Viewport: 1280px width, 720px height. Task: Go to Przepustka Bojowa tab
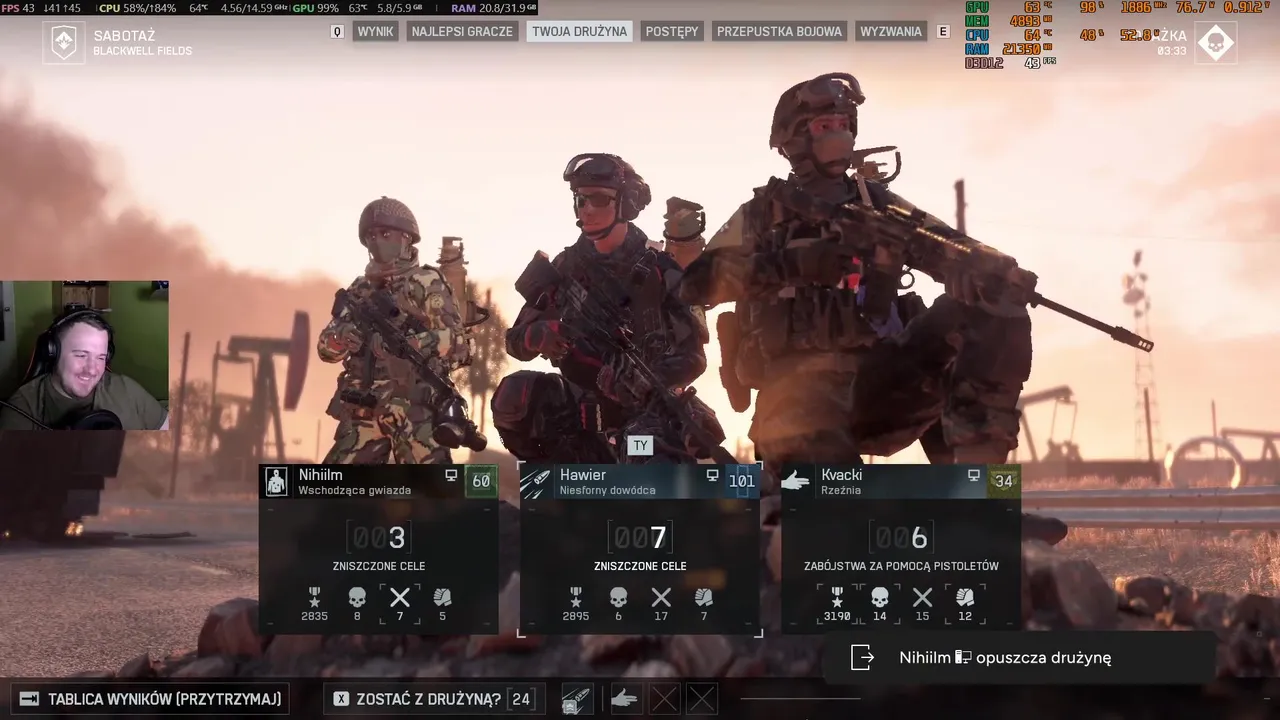780,31
